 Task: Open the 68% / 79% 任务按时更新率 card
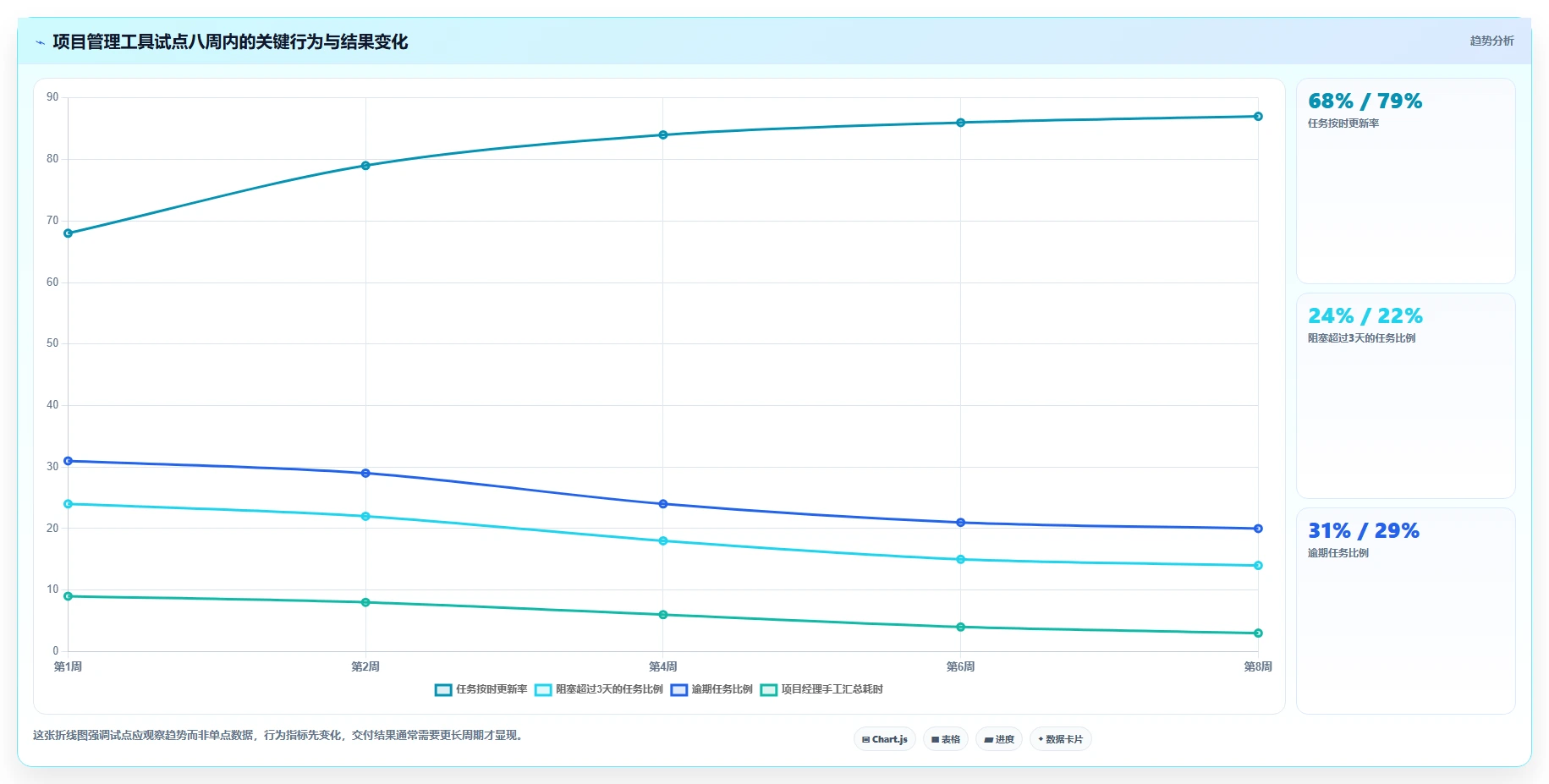click(1406, 181)
